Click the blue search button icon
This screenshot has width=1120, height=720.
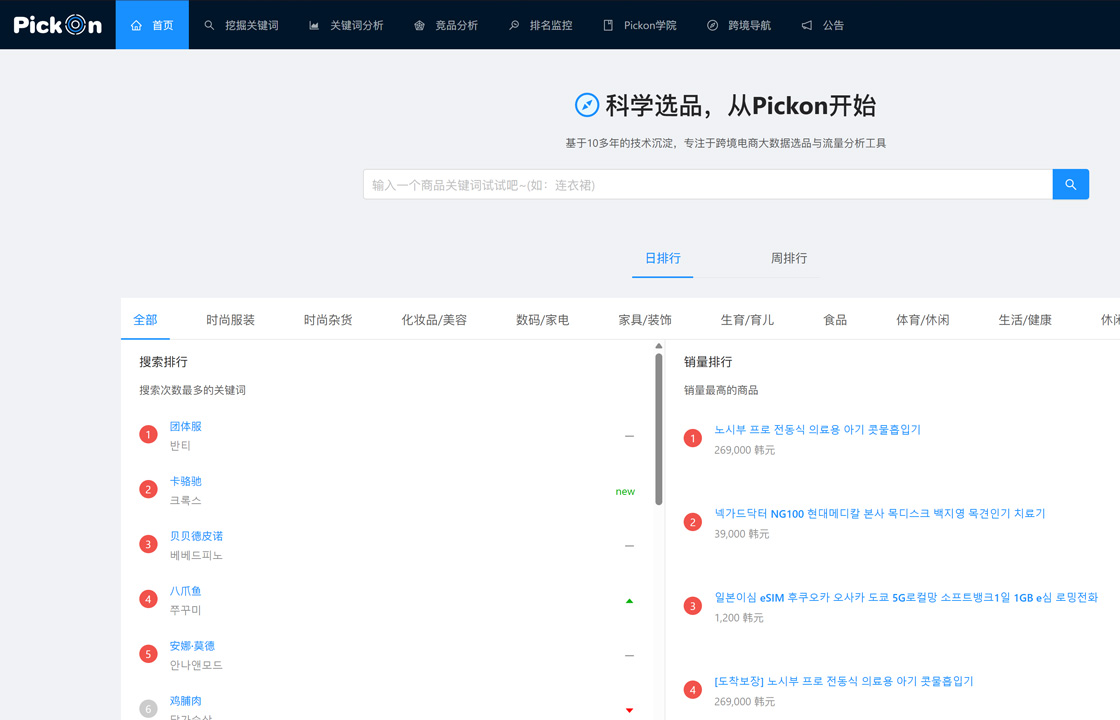tap(1071, 184)
